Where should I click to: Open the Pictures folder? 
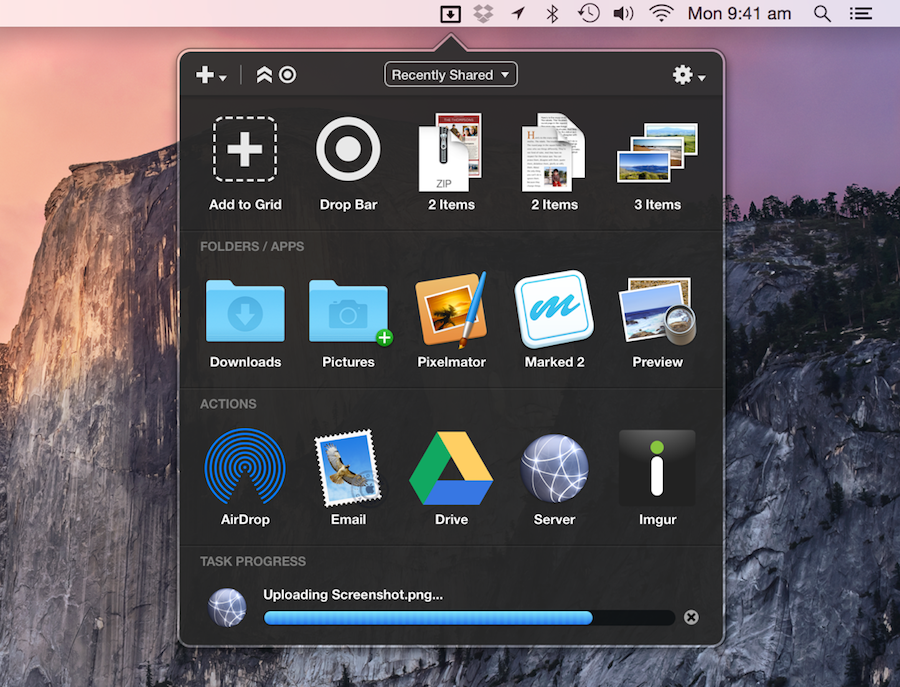coord(348,311)
